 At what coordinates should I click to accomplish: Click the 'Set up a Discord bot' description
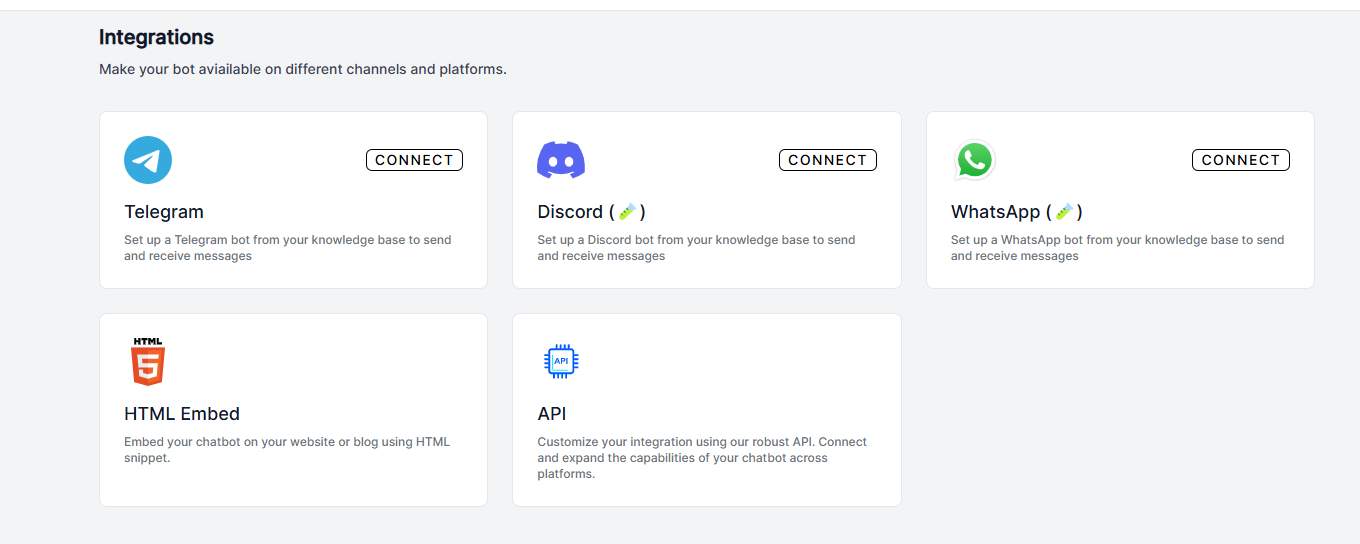pyautogui.click(x=696, y=248)
